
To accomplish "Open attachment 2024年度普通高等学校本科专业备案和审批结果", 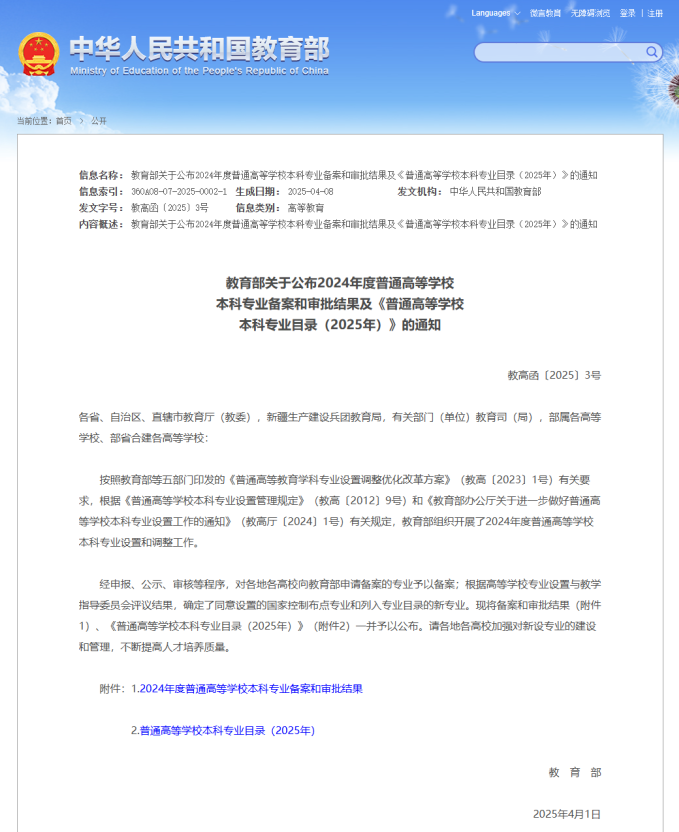I will click(251, 689).
